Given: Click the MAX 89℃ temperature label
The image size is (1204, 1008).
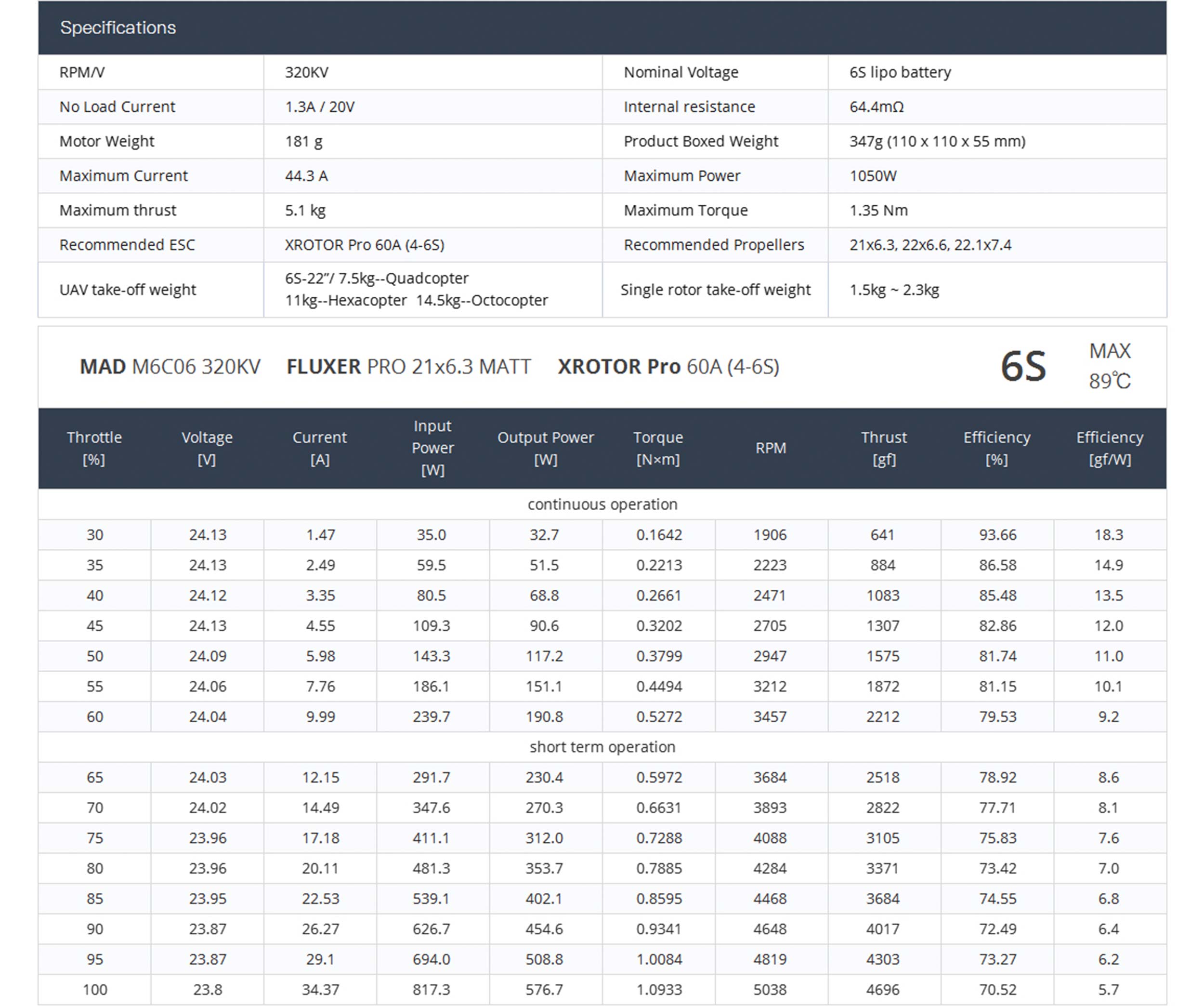Looking at the screenshot, I should [1110, 366].
